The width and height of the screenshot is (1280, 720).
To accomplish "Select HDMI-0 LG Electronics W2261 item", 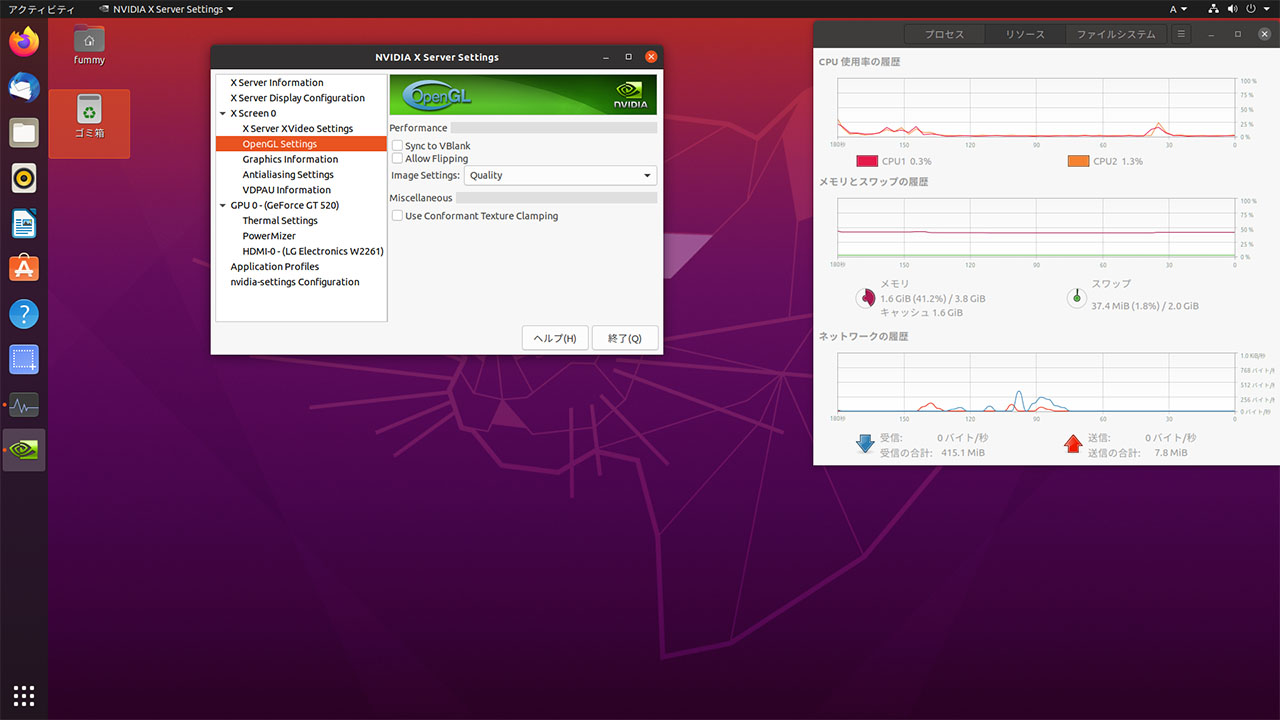I will pyautogui.click(x=313, y=252).
